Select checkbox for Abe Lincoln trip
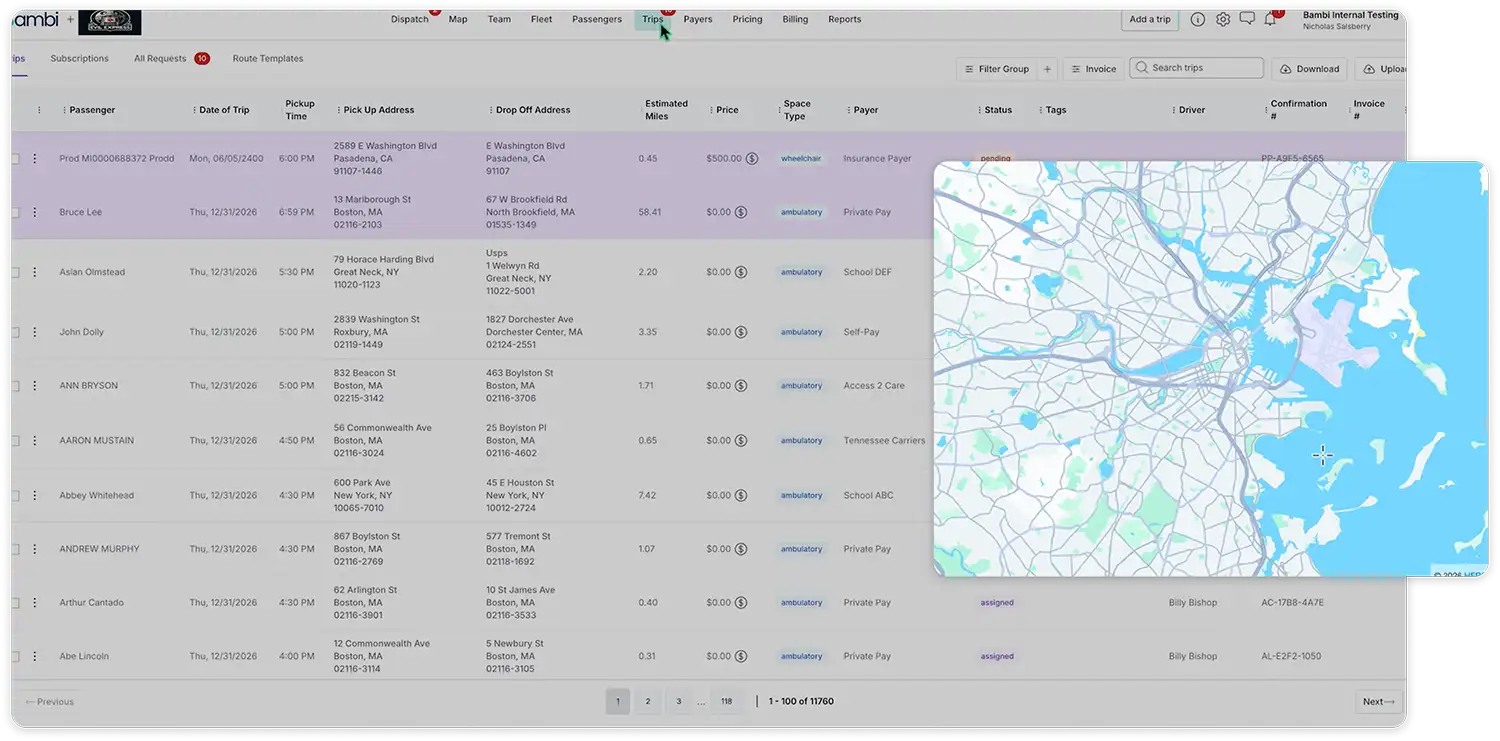This screenshot has height=741, width=1500. click(15, 657)
